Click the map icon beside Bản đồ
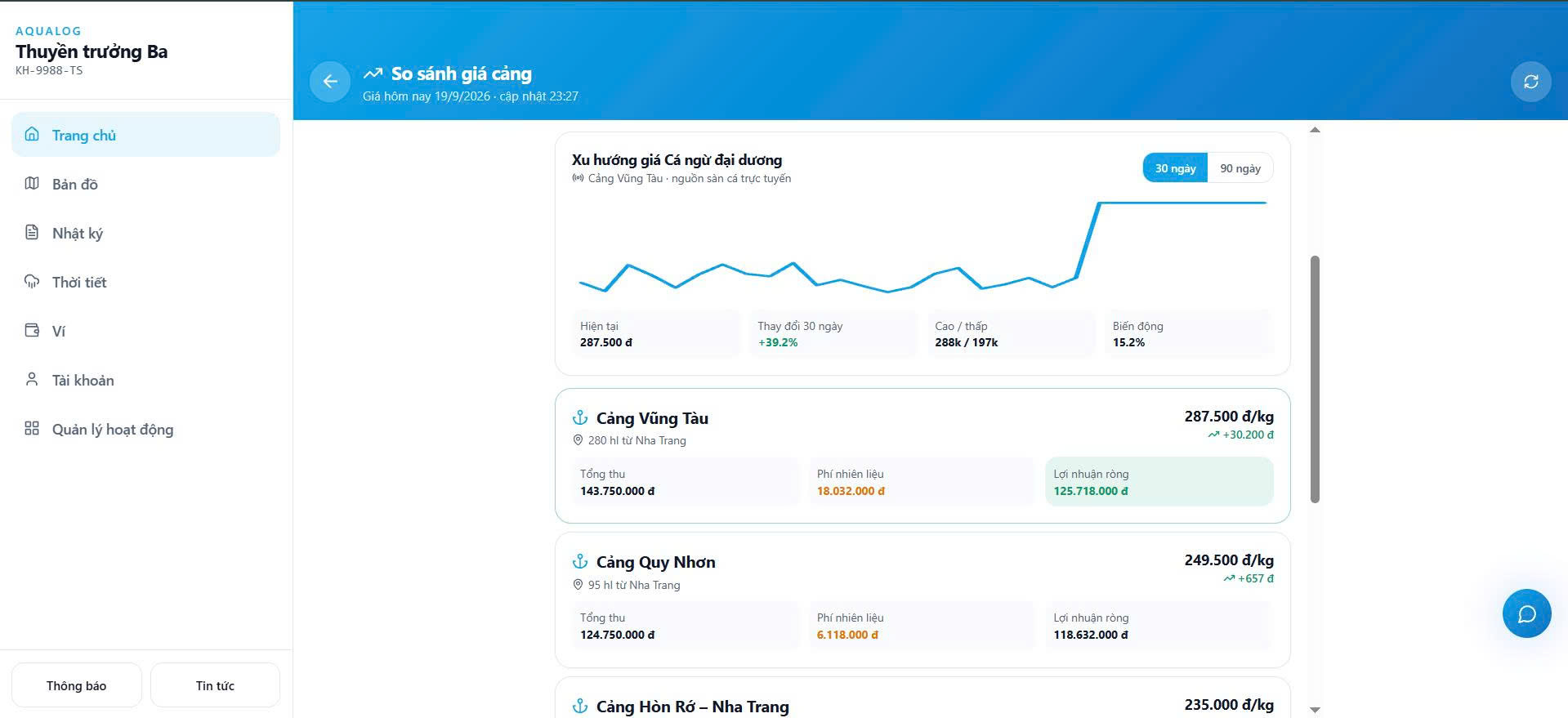The height and width of the screenshot is (718, 1568). pos(32,184)
